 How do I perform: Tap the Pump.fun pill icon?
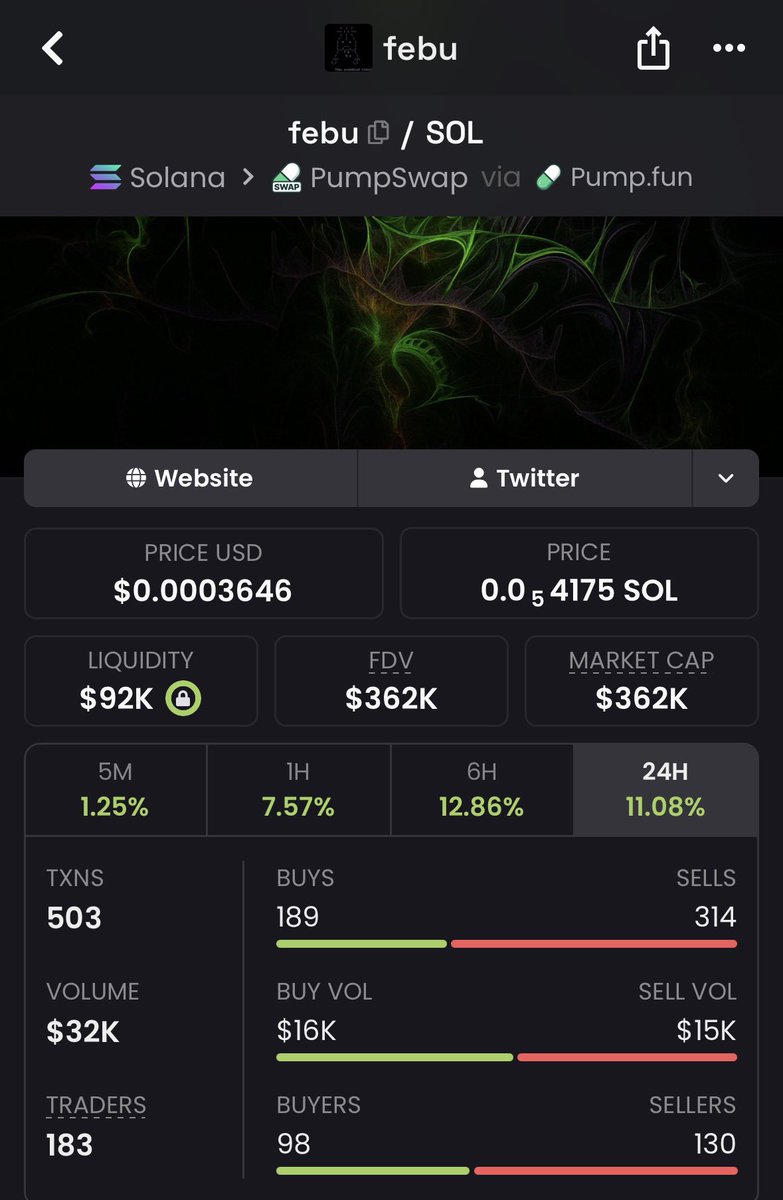pos(549,178)
